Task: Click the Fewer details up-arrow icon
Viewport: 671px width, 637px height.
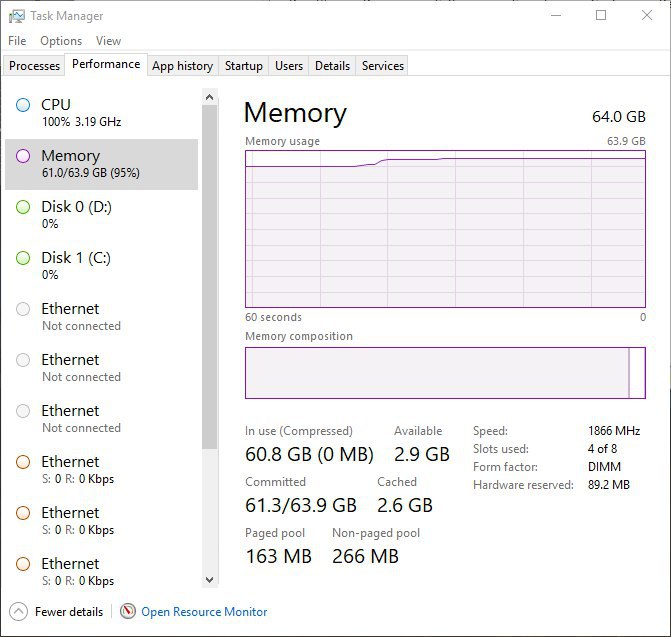Action: [x=18, y=612]
